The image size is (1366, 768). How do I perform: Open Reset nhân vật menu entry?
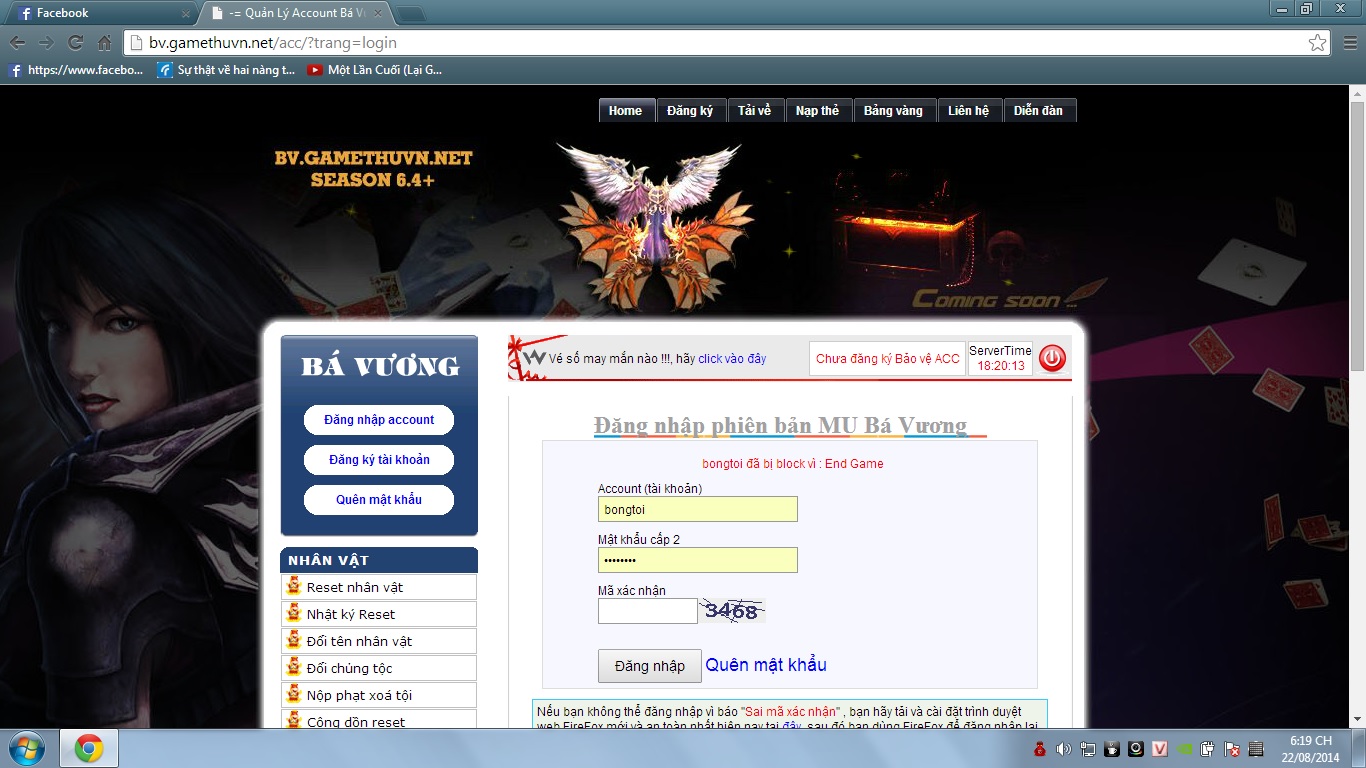[x=379, y=587]
